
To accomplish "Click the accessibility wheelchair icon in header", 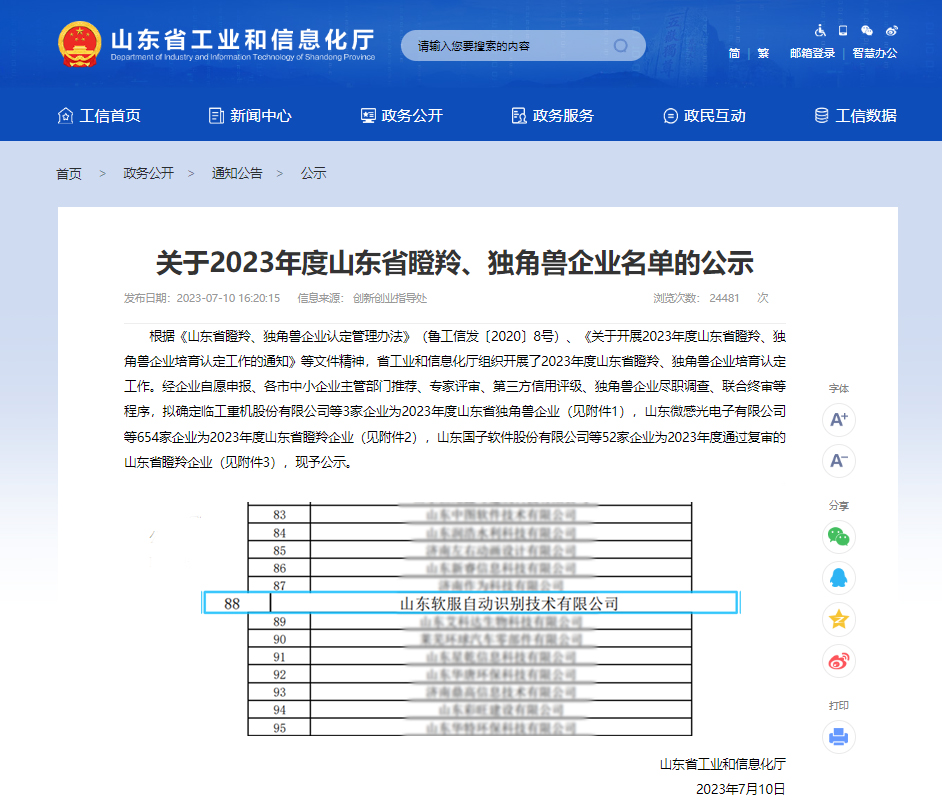I will pyautogui.click(x=820, y=30).
